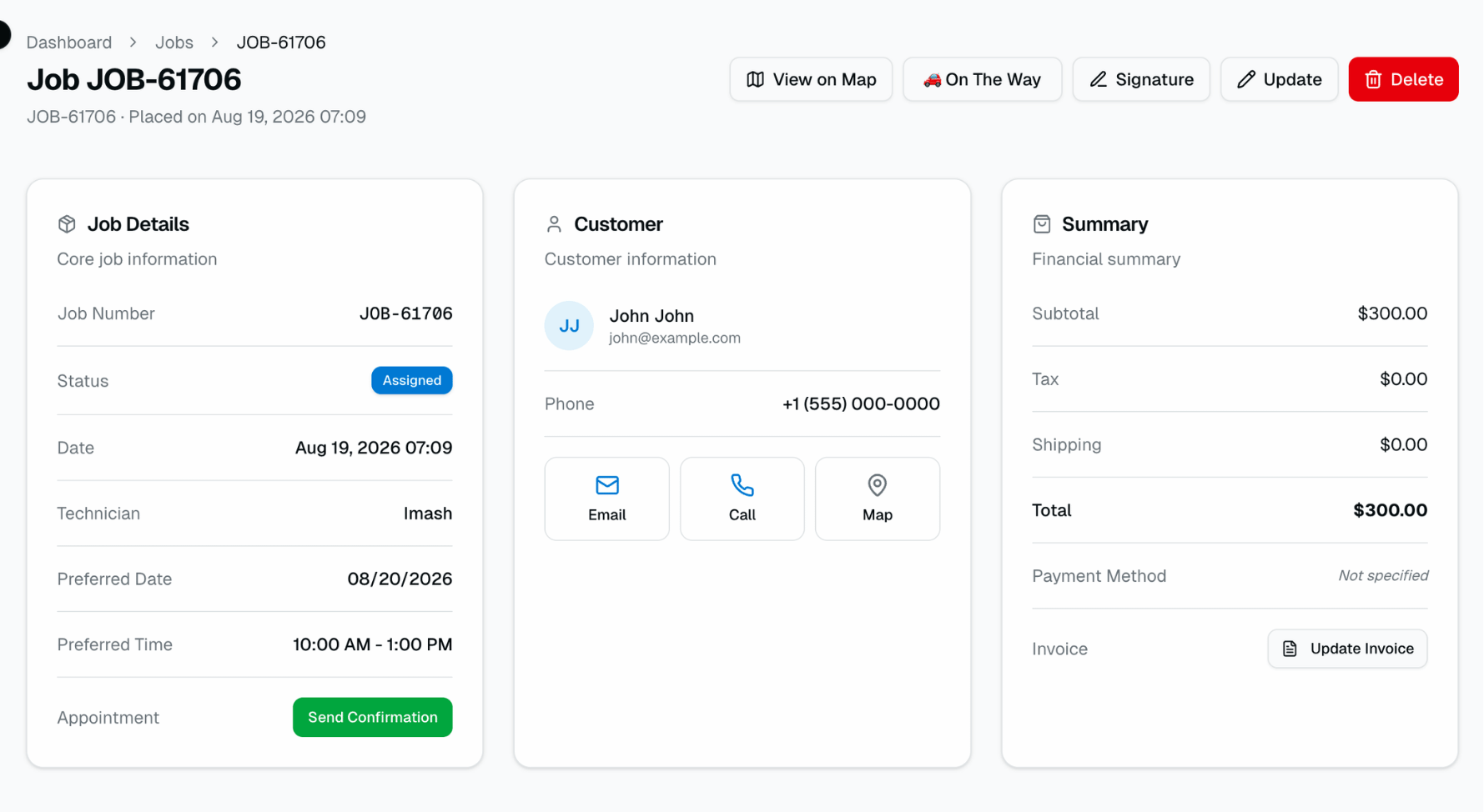Click the Subtotal amount $300.00
The image size is (1484, 812).
(1392, 313)
